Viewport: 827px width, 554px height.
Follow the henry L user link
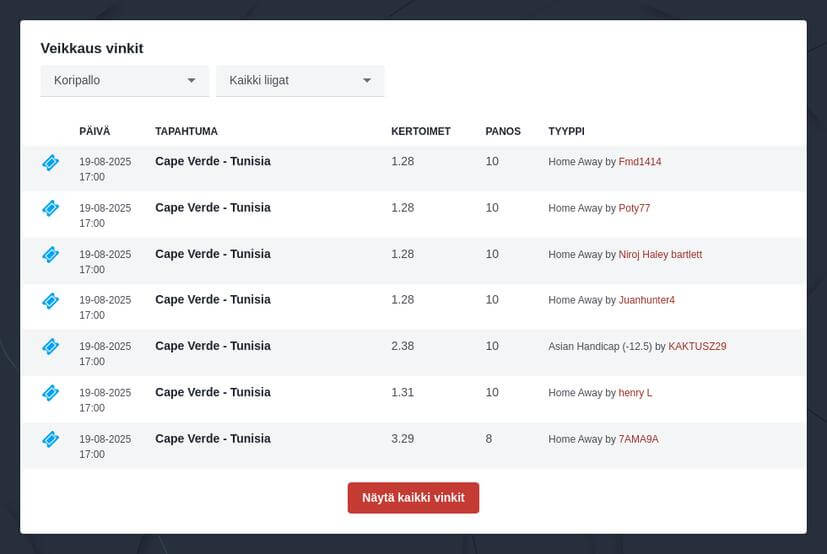pos(636,393)
